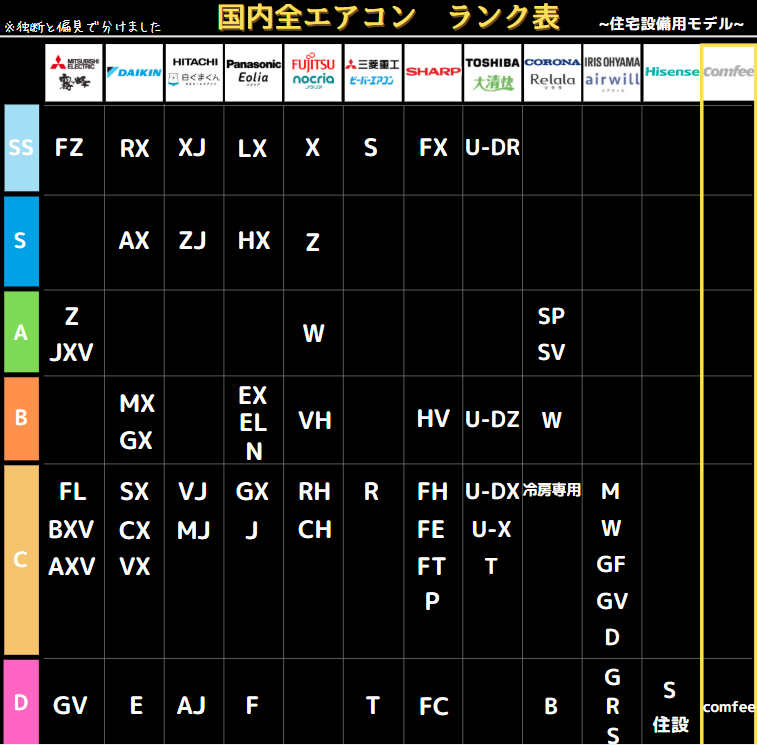
Task: Select the Sharp FX model
Action: 433,147
